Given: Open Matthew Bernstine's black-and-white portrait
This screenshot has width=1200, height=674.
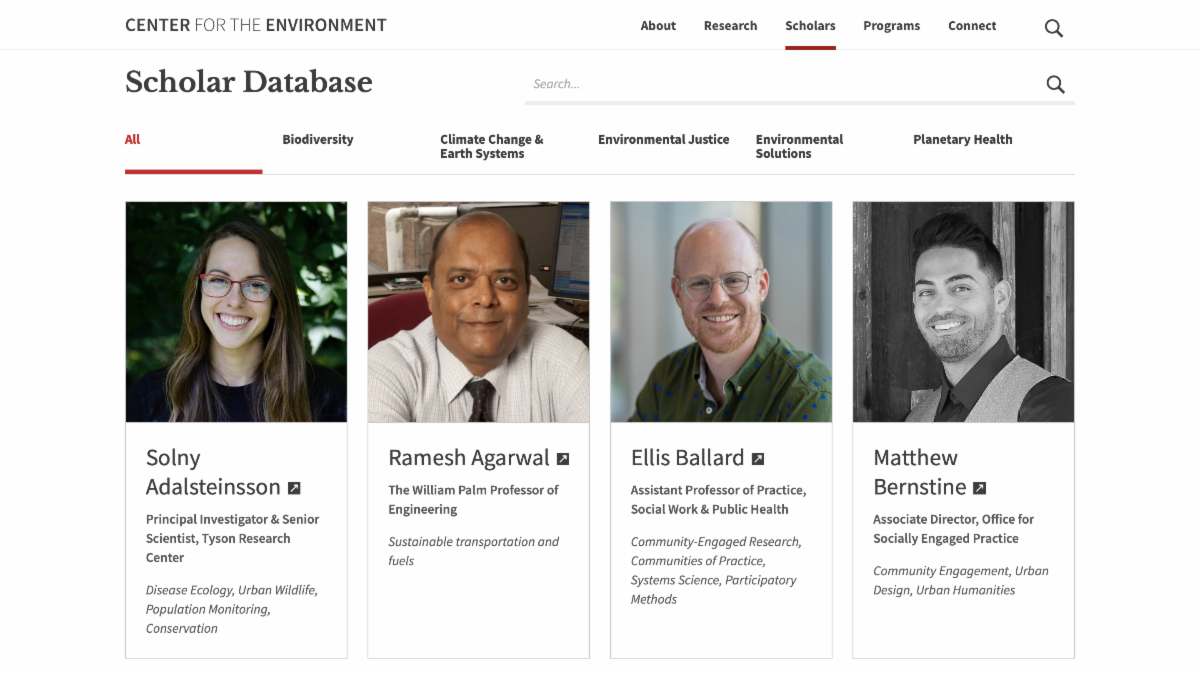Looking at the screenshot, I should point(963,311).
